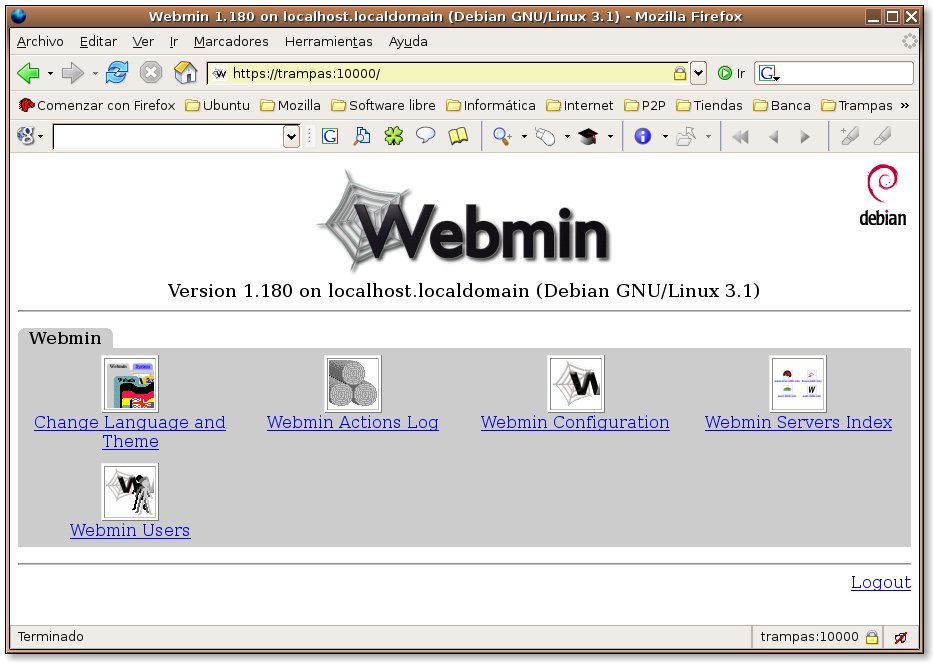This screenshot has width=933, height=663.
Task: Click the Webmin Configuration icon
Action: click(x=575, y=384)
